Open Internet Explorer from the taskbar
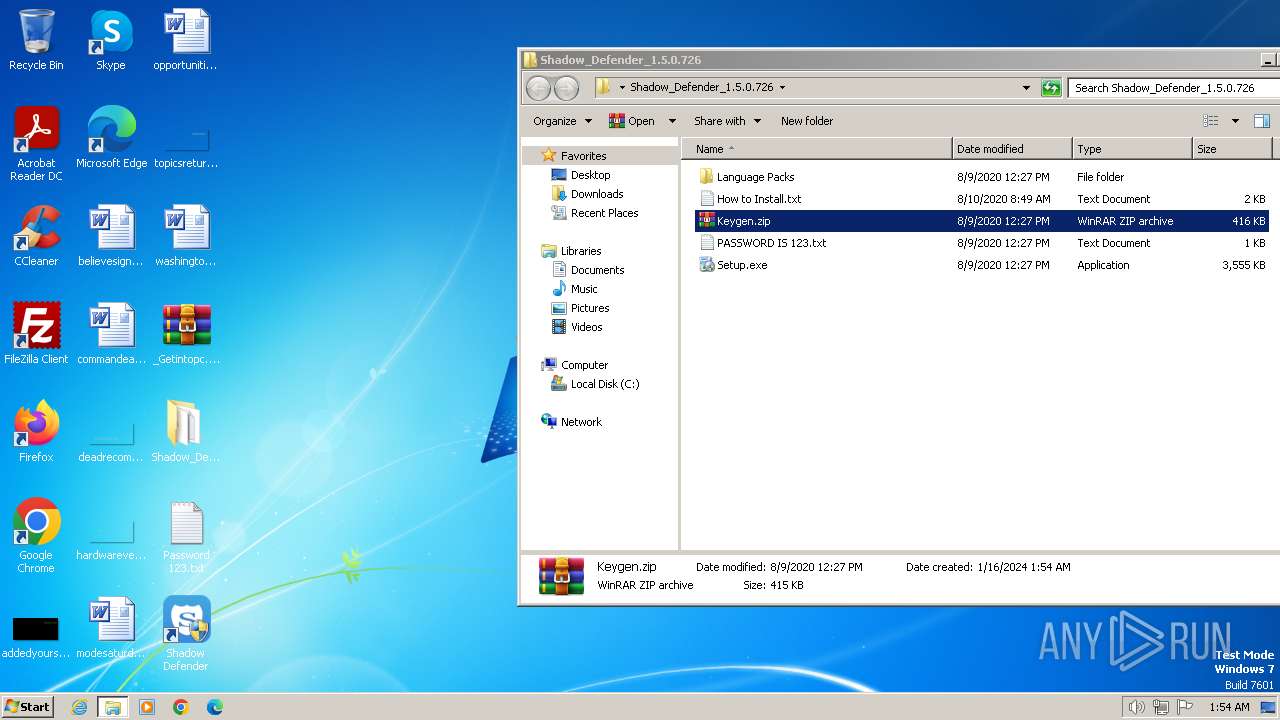Screen dimensions: 1280x720 coord(79,707)
